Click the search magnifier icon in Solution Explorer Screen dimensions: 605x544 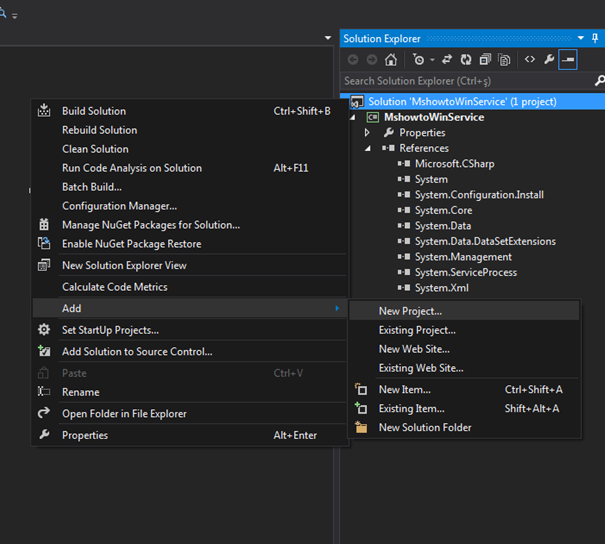(599, 81)
